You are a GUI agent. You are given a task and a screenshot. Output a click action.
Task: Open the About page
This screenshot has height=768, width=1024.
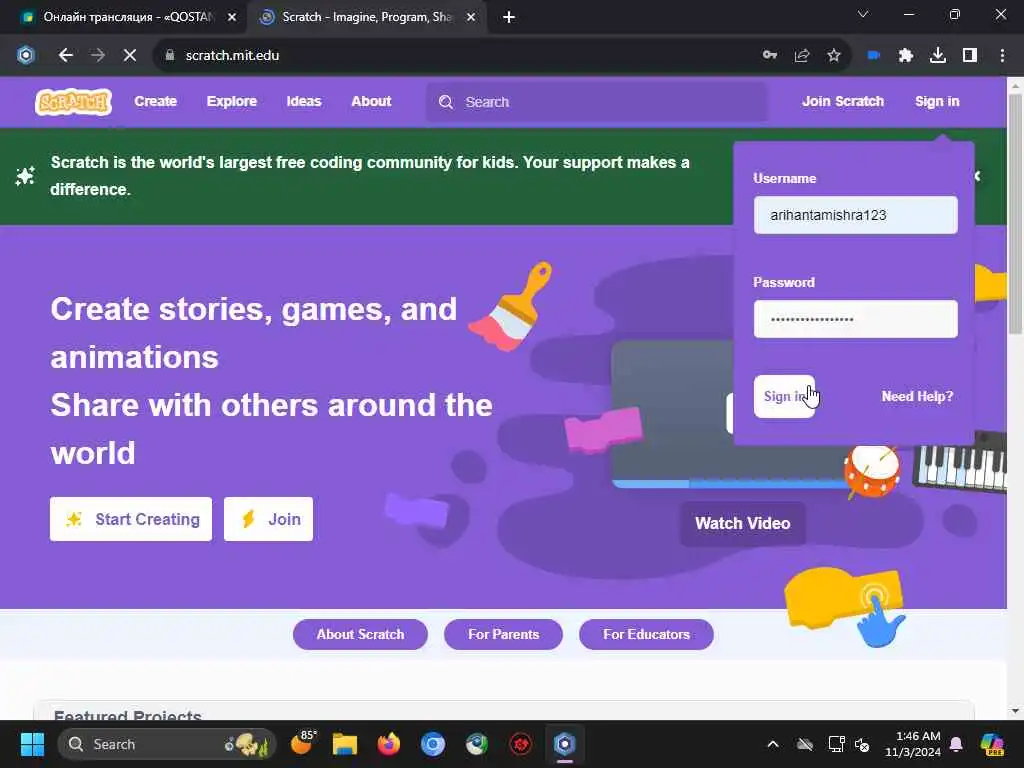tap(371, 101)
